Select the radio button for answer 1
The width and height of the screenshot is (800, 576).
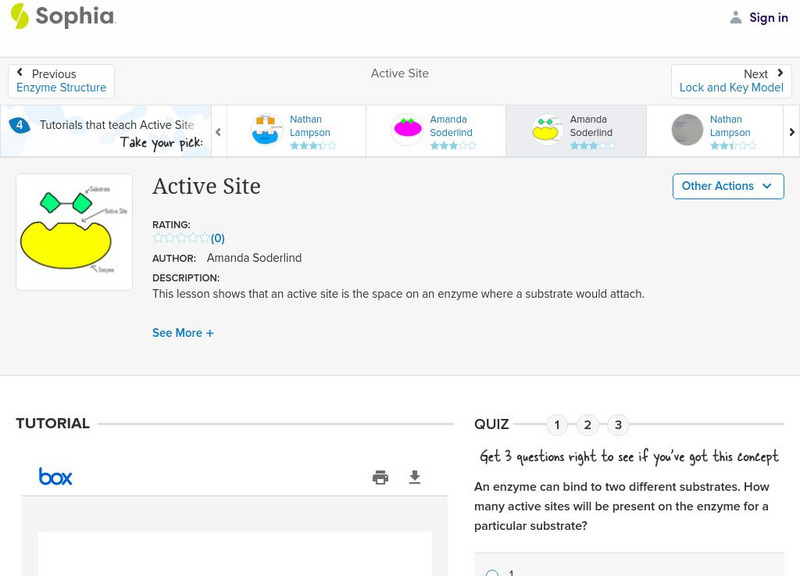click(x=492, y=573)
